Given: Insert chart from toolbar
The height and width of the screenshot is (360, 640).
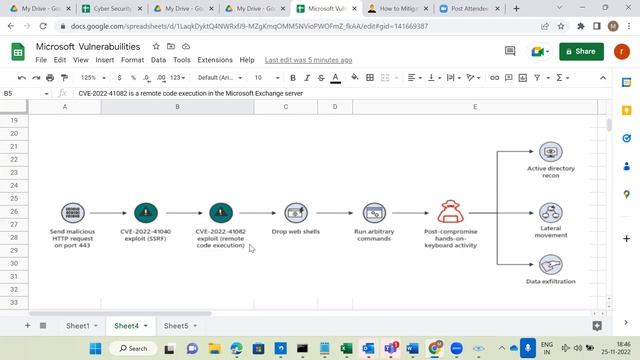Looking at the screenshot, I should pyautogui.click(x=523, y=78).
